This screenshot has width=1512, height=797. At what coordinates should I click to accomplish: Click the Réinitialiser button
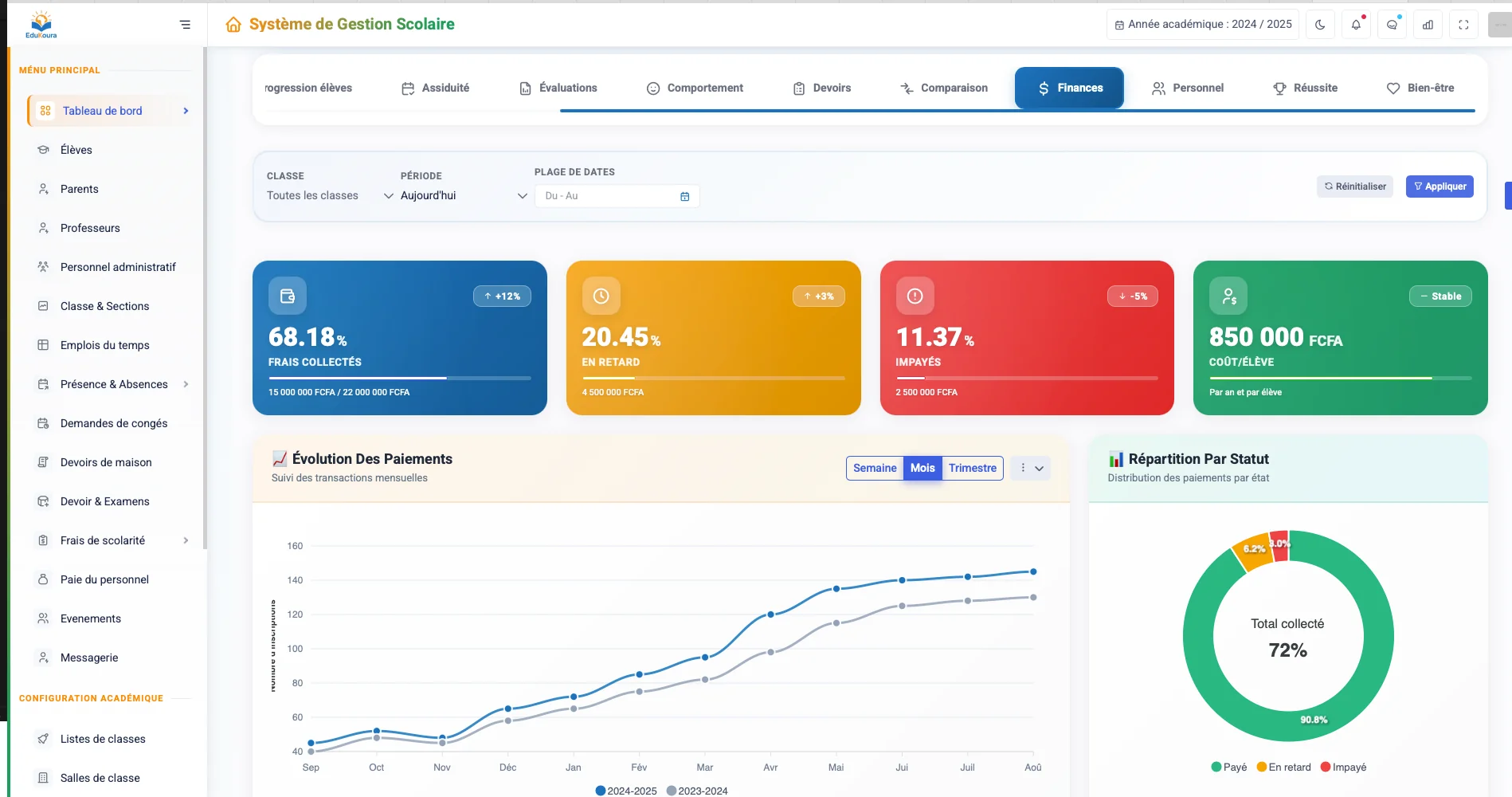1354,186
